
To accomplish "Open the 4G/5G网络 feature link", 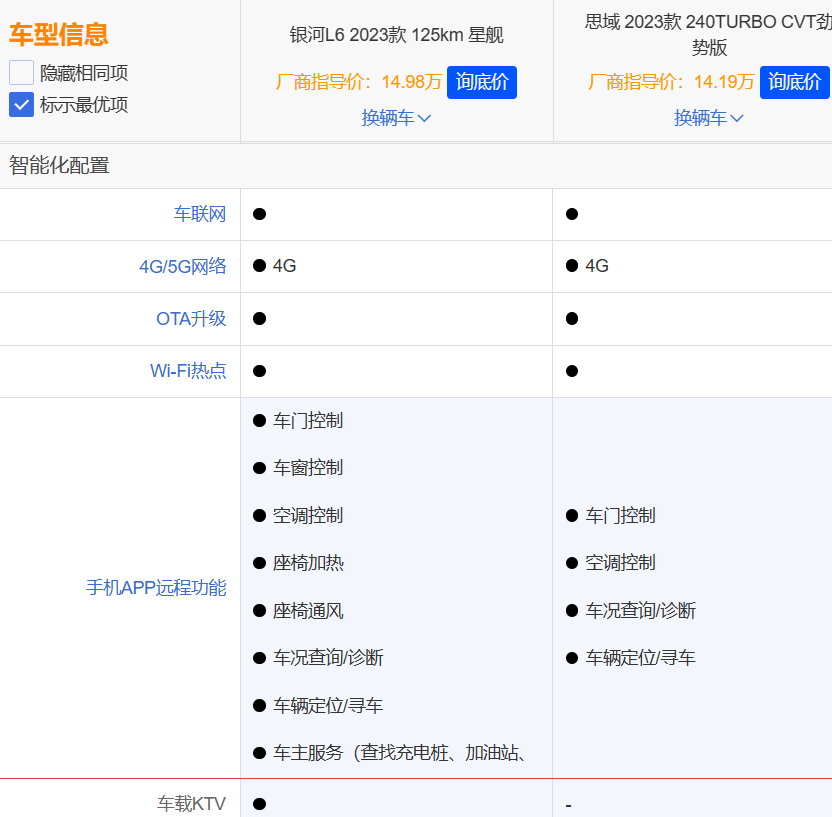I will pyautogui.click(x=182, y=266).
